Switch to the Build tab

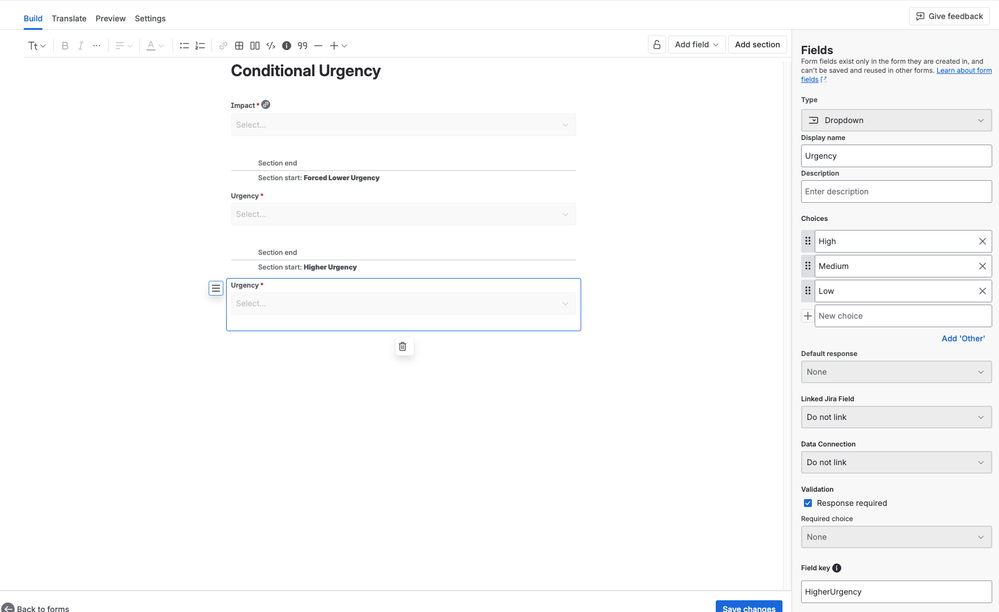click(33, 18)
